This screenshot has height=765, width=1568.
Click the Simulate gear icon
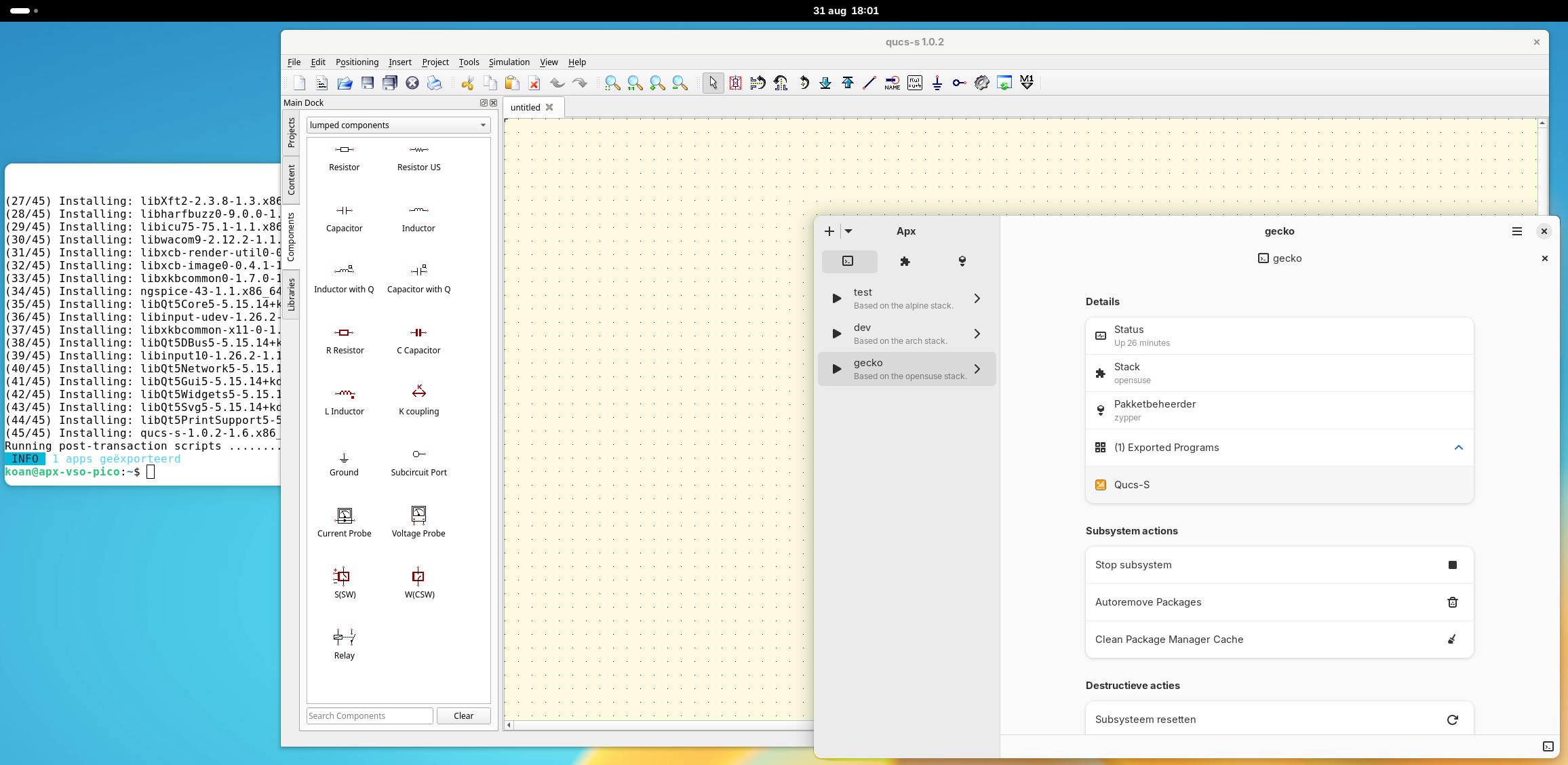point(981,83)
